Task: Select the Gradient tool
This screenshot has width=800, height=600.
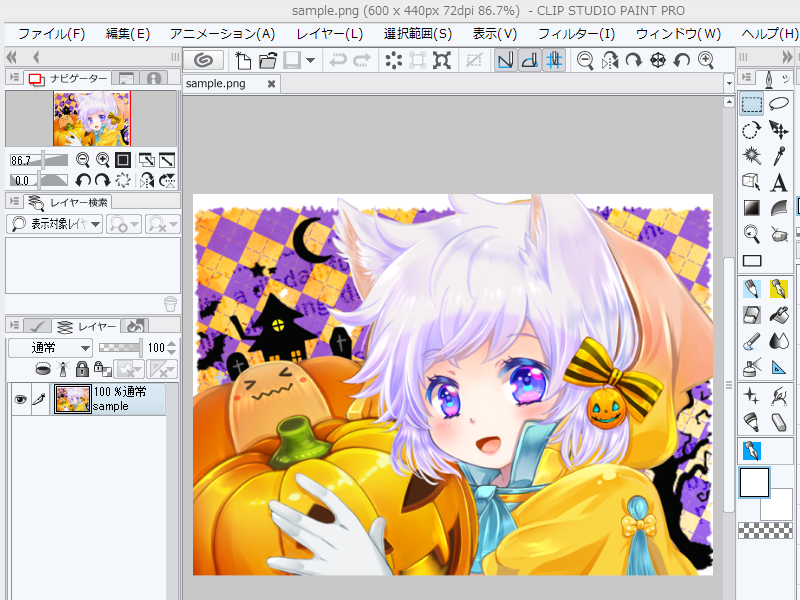Action: point(752,208)
